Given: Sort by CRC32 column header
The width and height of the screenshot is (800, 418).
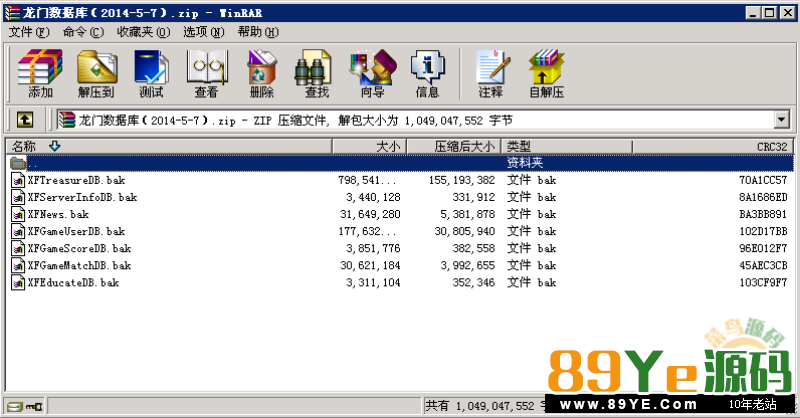Looking at the screenshot, I should point(713,146).
